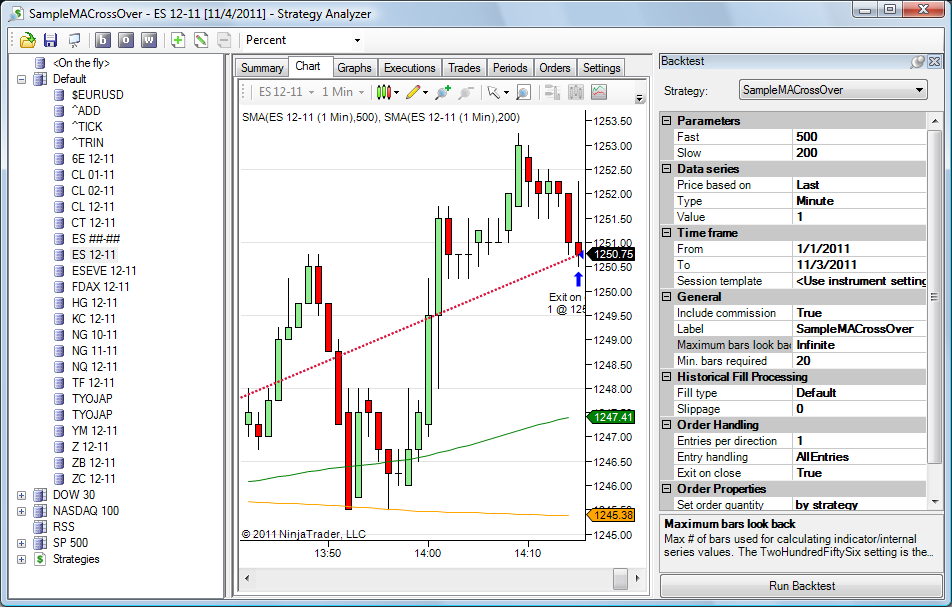The width and height of the screenshot is (952, 607).
Task: Click the 'o' optimize toolbar button
Action: click(126, 41)
